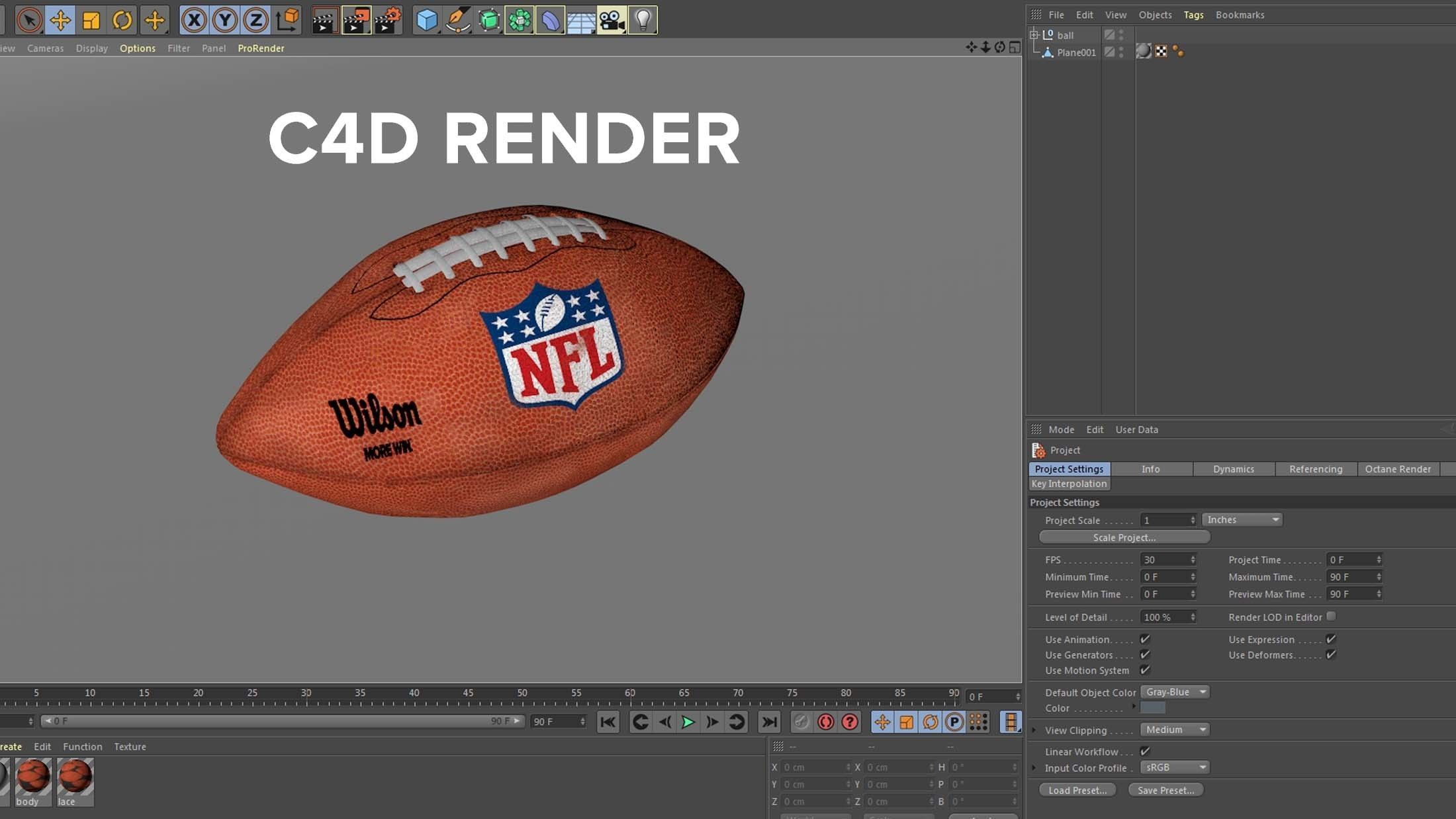Toggle Use Expression checkbox
Image resolution: width=1456 pixels, height=819 pixels.
pos(1331,639)
